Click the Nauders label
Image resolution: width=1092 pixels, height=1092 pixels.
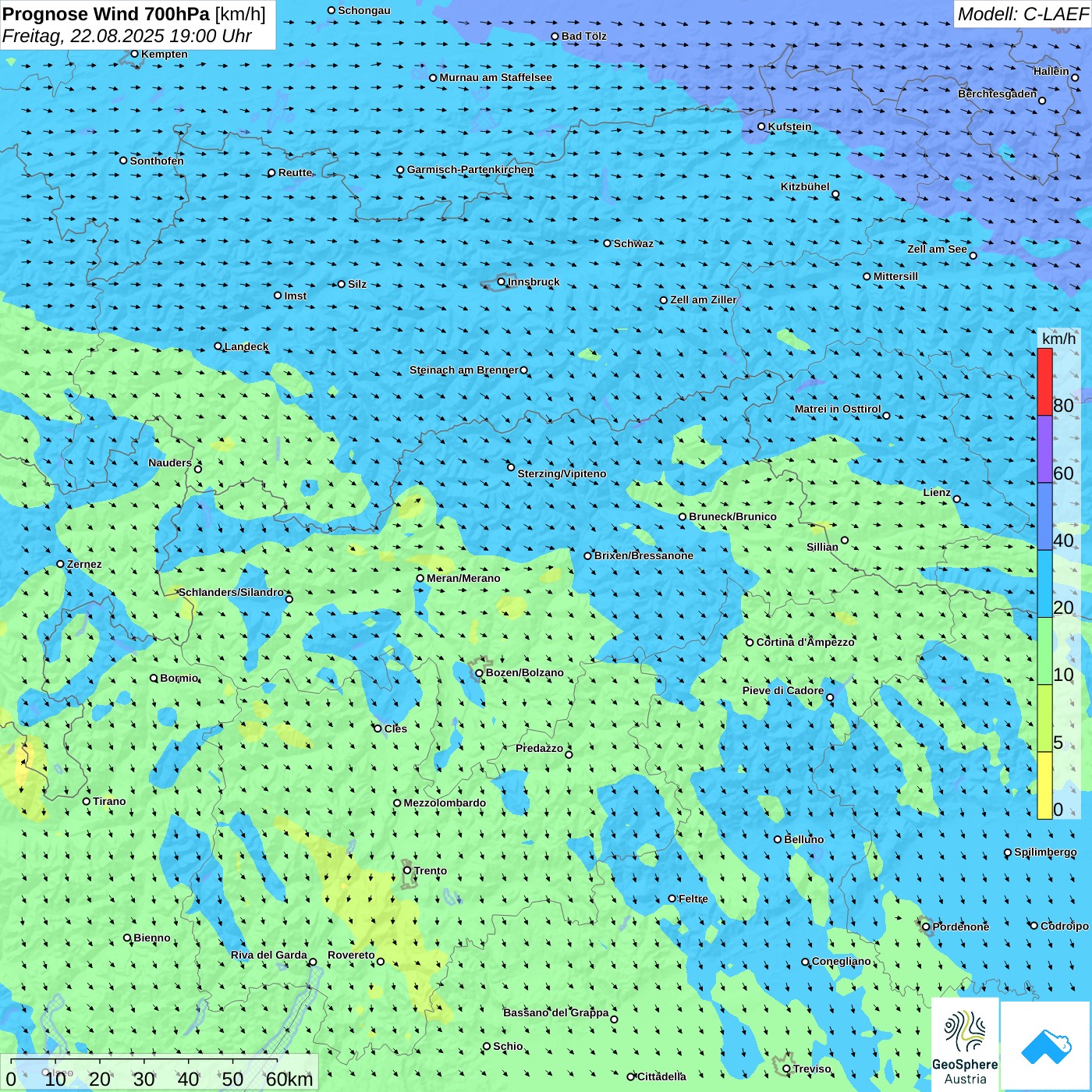[x=170, y=463]
